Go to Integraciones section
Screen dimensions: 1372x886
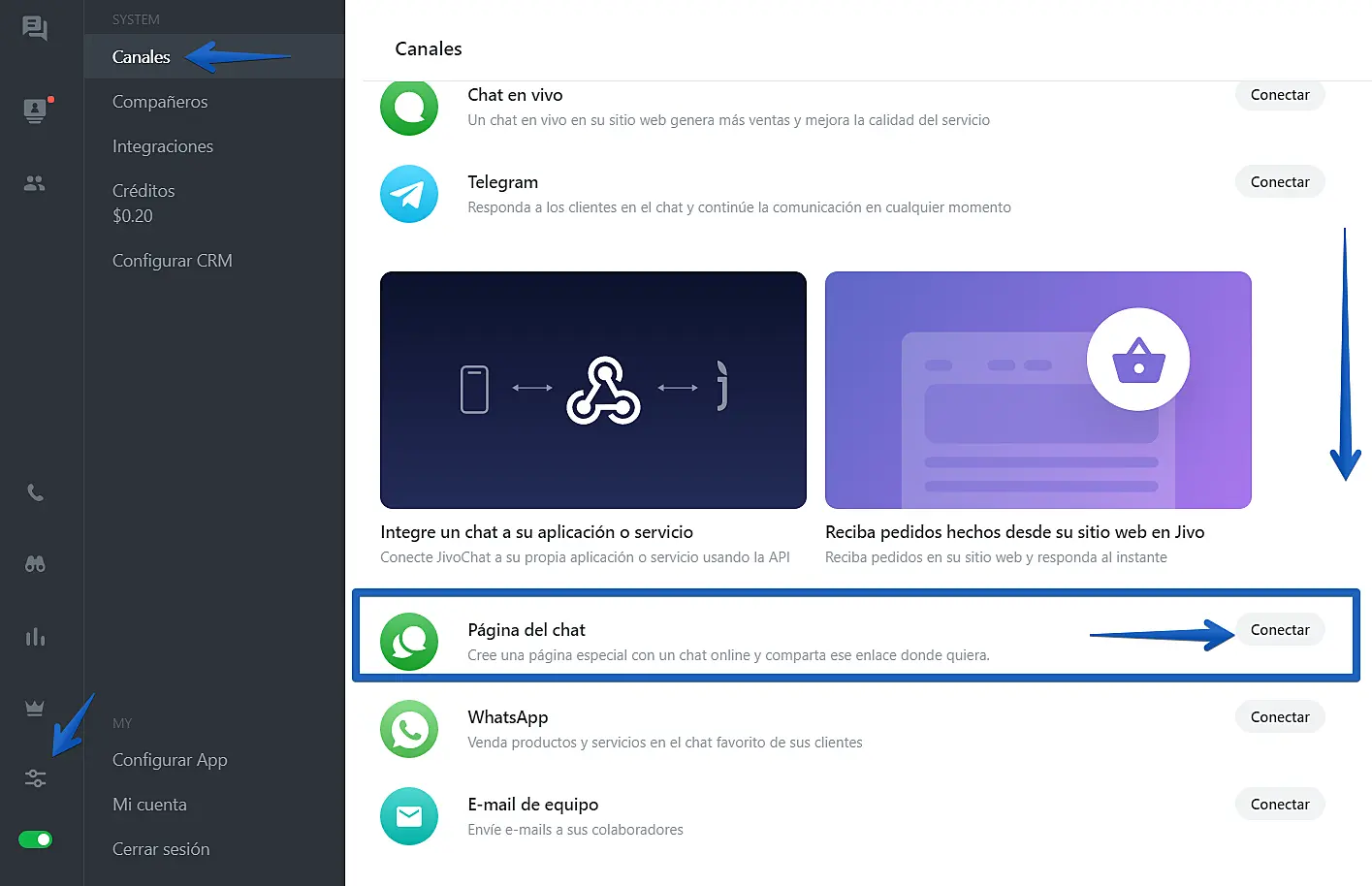tap(163, 146)
